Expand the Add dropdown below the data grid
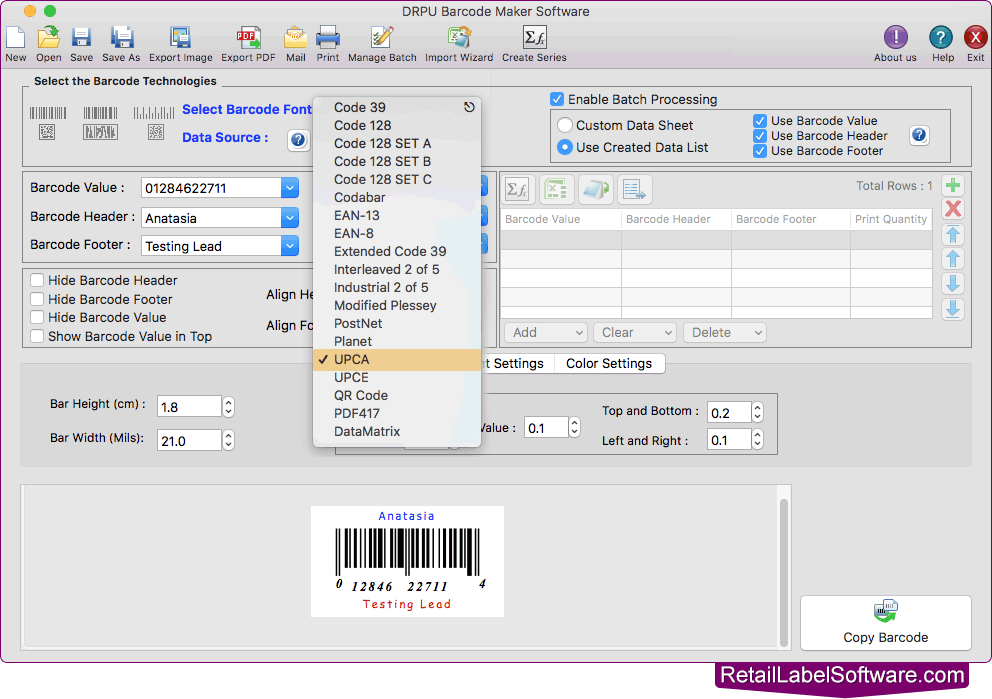This screenshot has width=992, height=699. coord(544,332)
